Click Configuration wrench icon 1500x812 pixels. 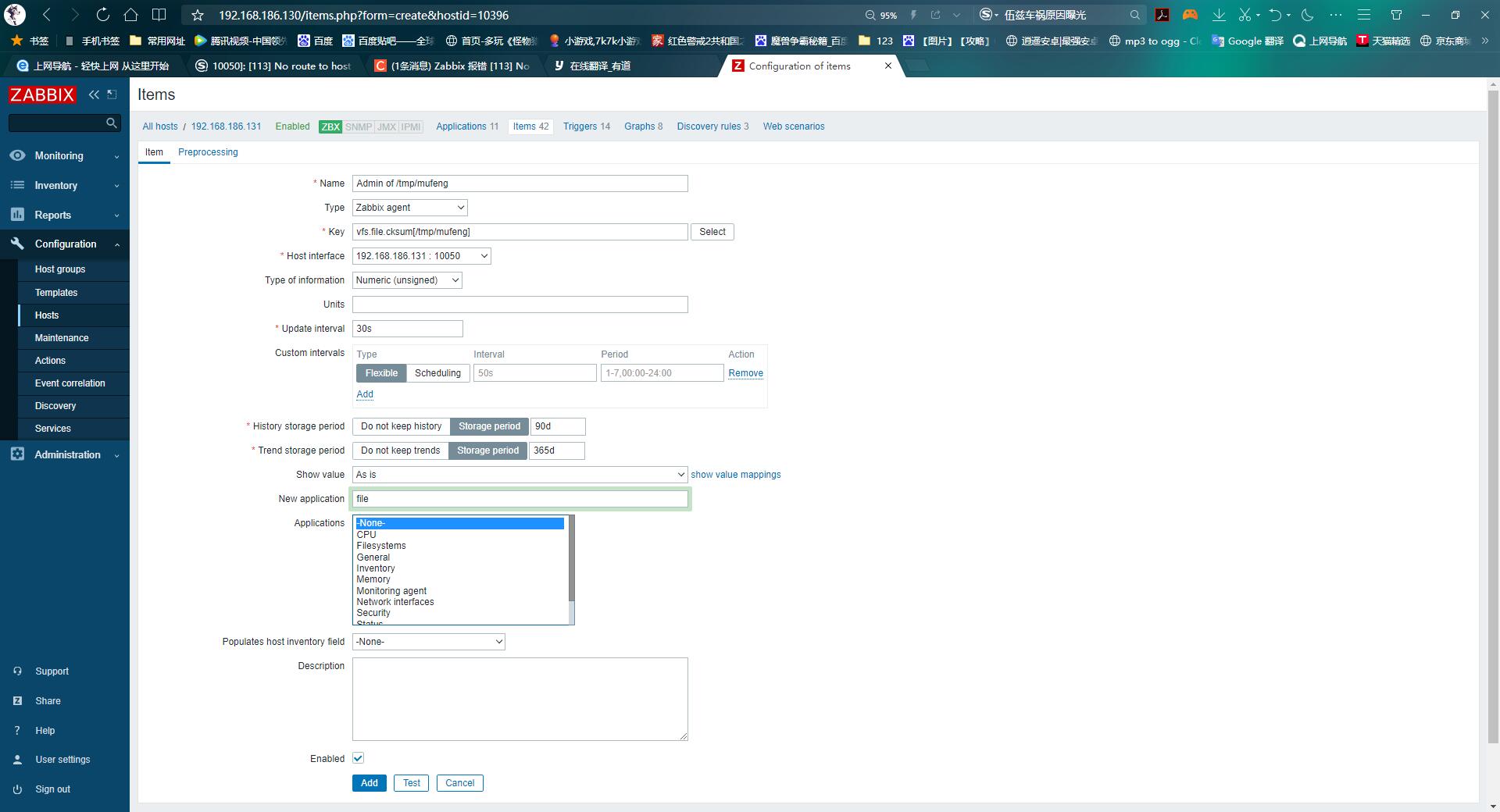[17, 244]
